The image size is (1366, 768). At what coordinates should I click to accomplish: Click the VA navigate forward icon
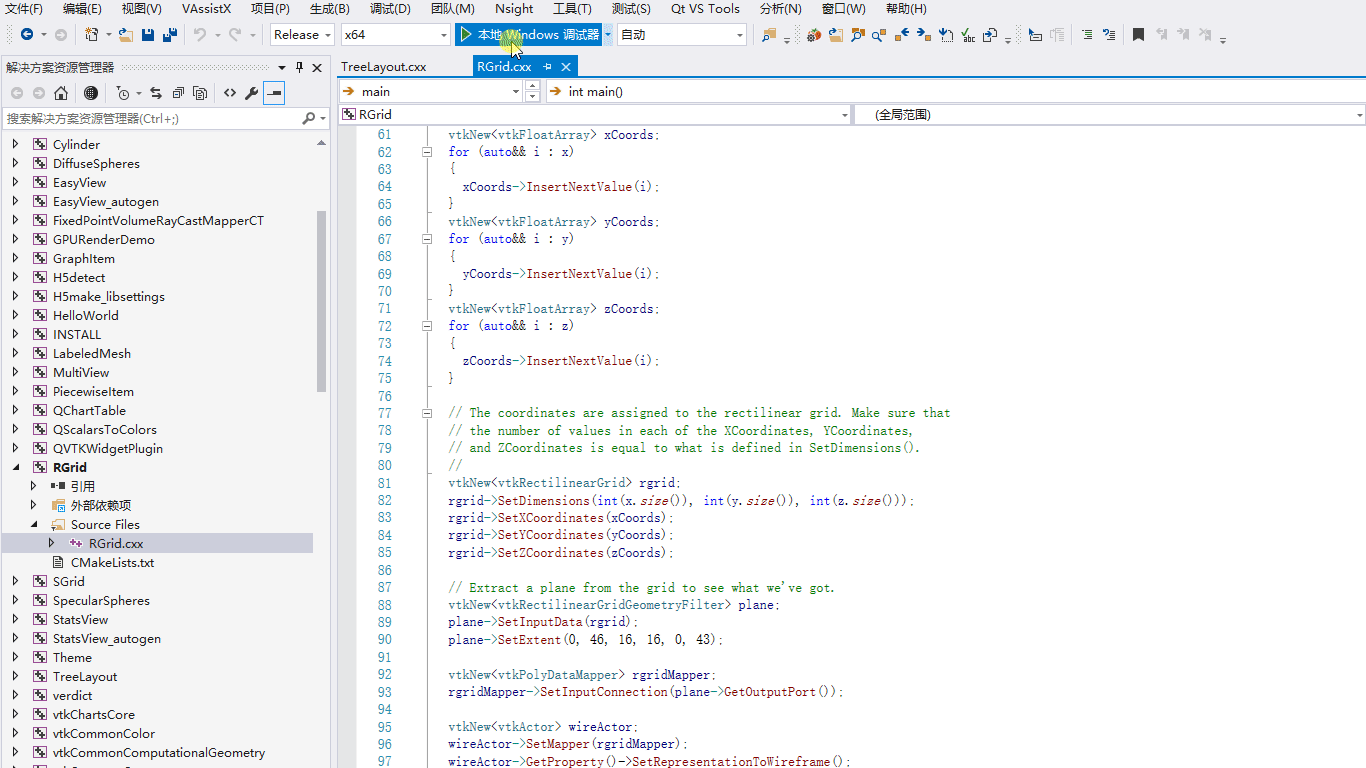coord(924,35)
